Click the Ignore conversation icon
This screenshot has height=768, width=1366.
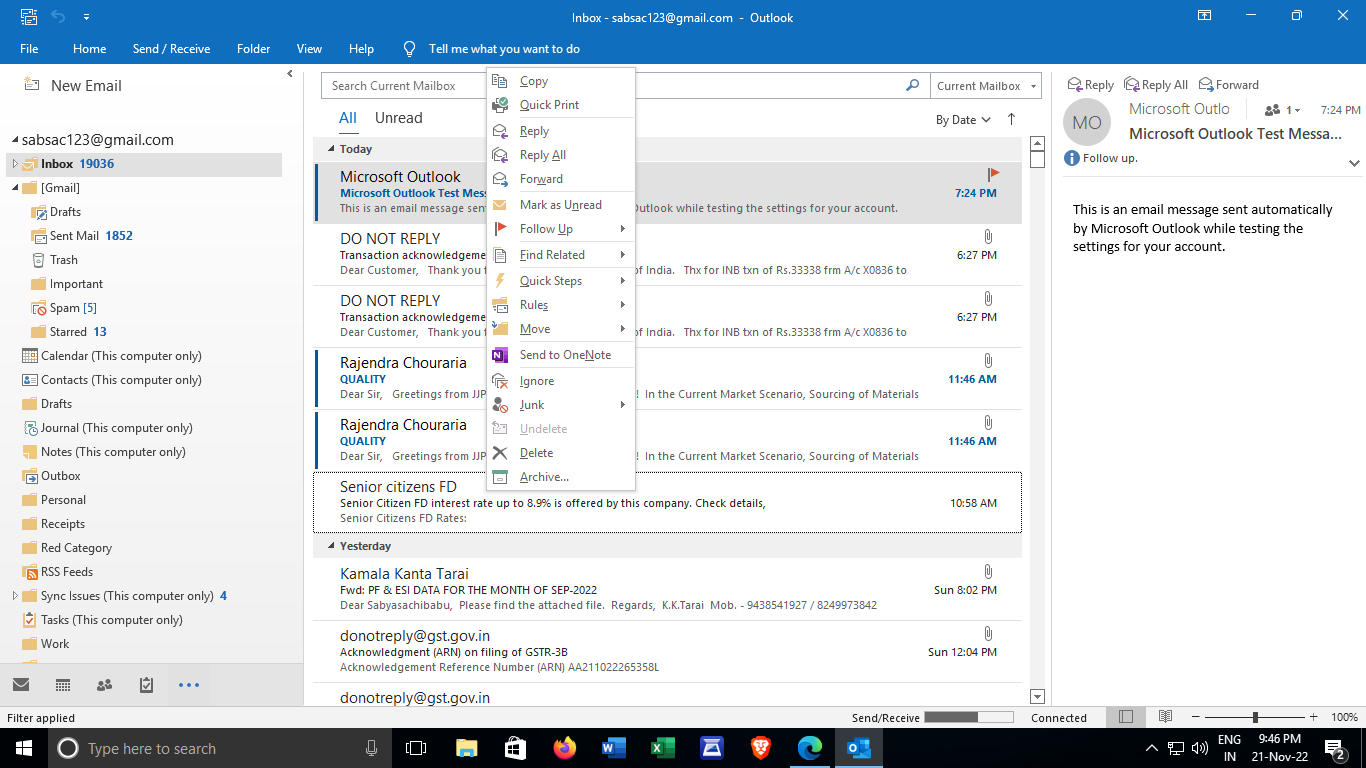tap(500, 381)
